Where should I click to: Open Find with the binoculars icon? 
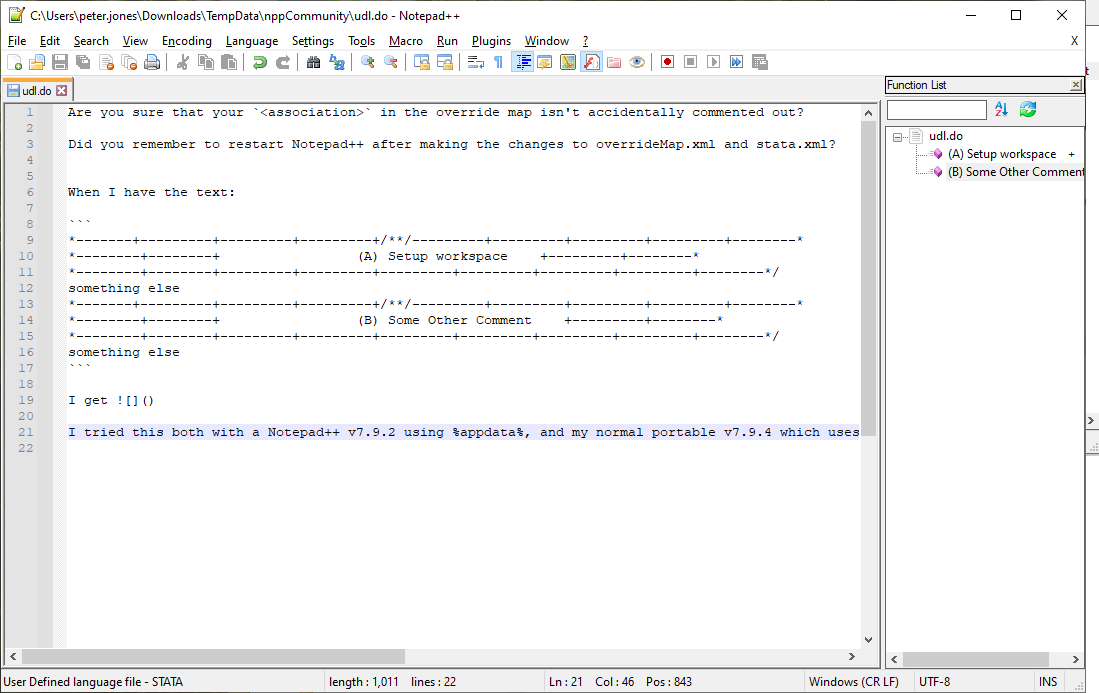click(x=313, y=62)
